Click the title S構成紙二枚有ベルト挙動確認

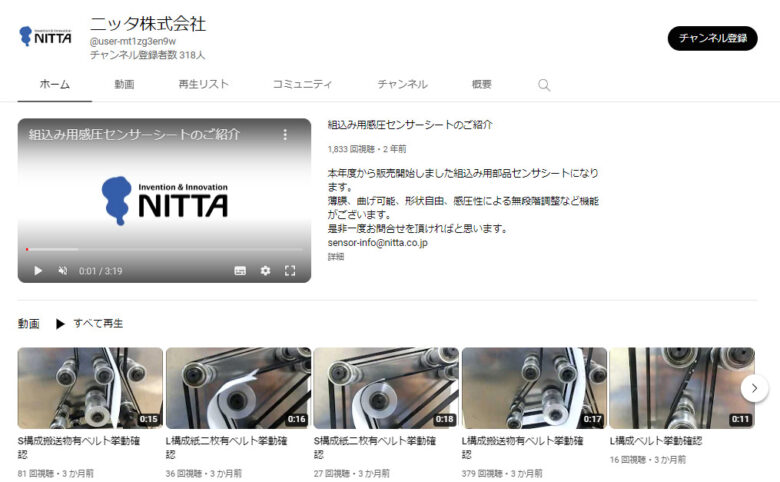click(x=375, y=447)
